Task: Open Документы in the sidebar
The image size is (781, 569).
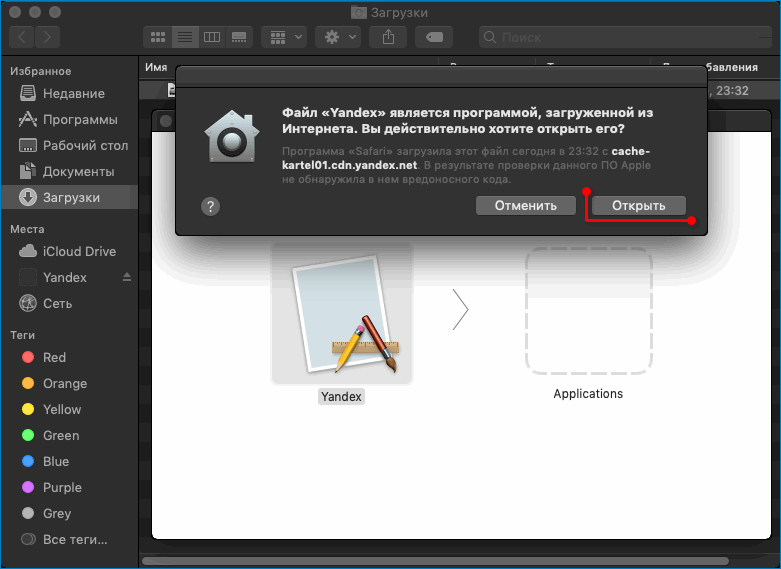Action: coord(69,171)
